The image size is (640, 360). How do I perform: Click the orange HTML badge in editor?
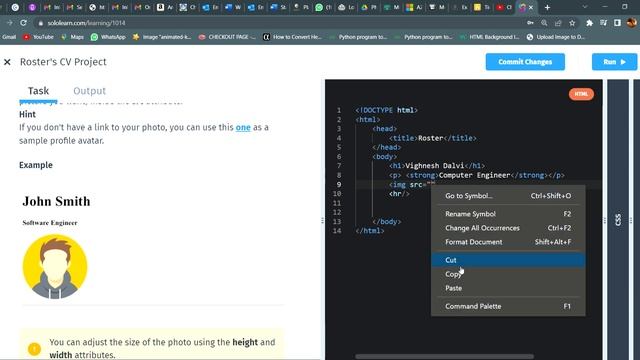[x=581, y=94]
